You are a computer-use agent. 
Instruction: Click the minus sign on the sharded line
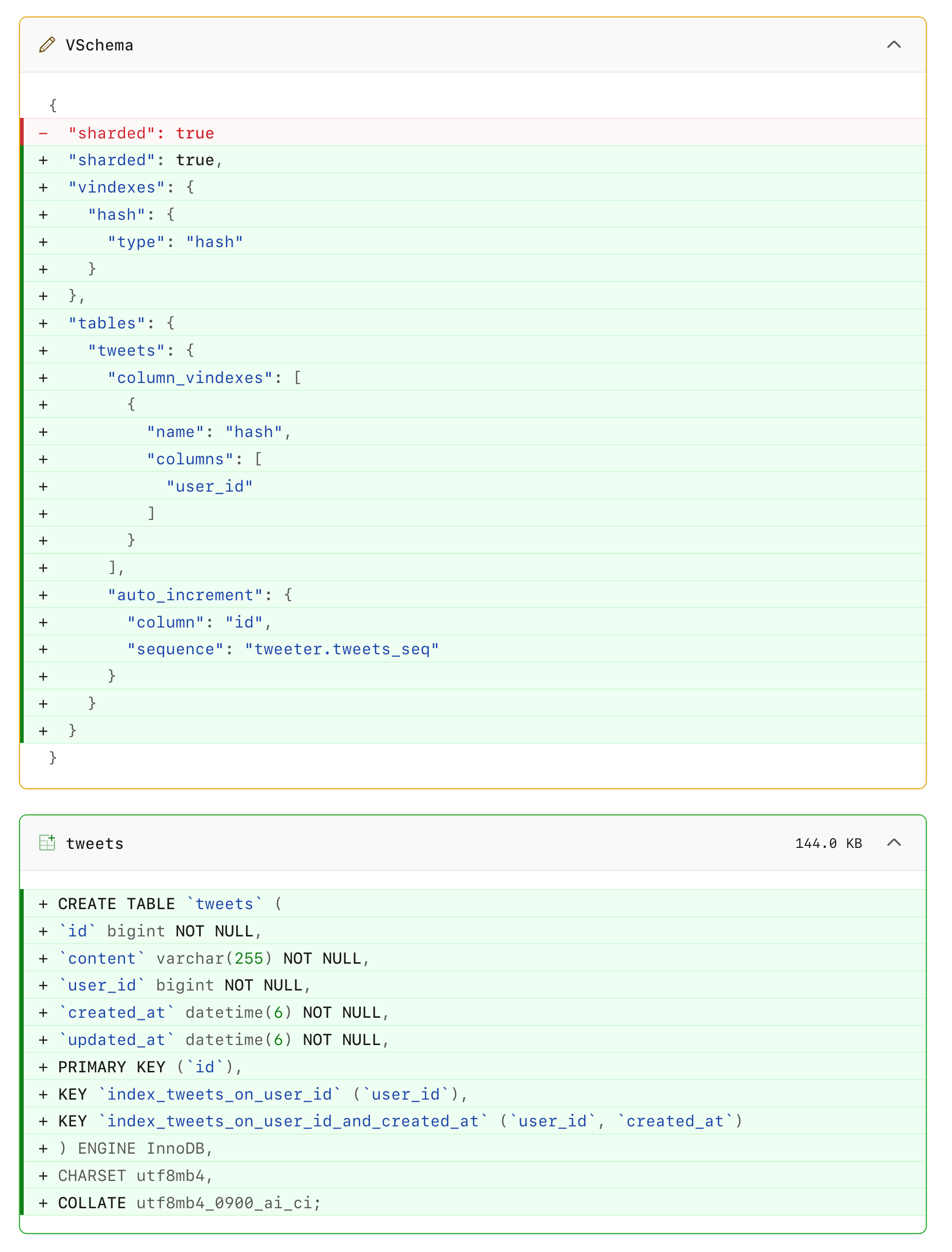44,133
